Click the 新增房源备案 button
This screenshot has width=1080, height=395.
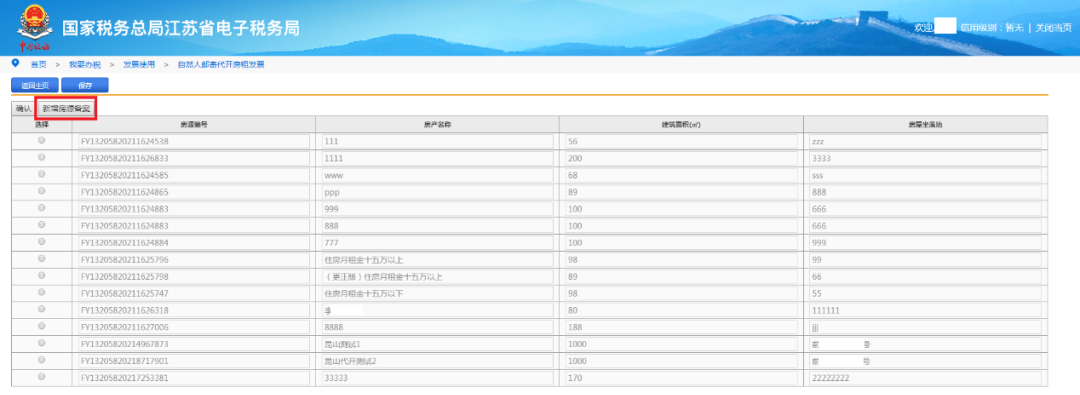[x=65, y=108]
